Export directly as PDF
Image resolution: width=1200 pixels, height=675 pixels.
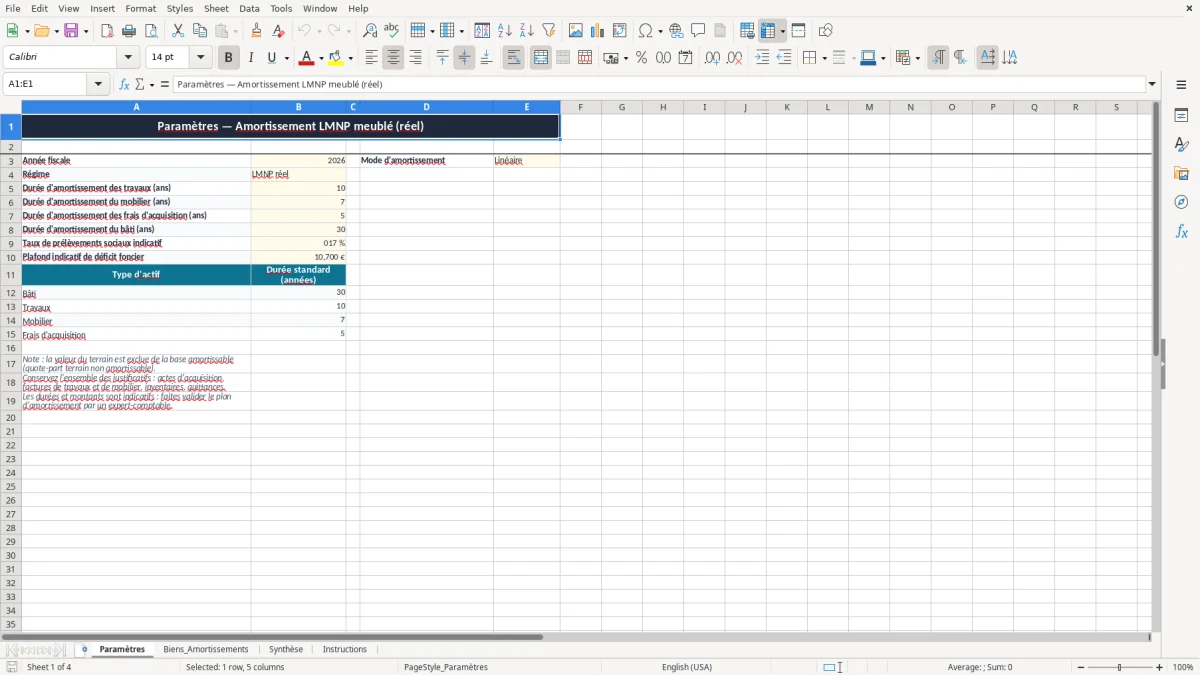[107, 31]
